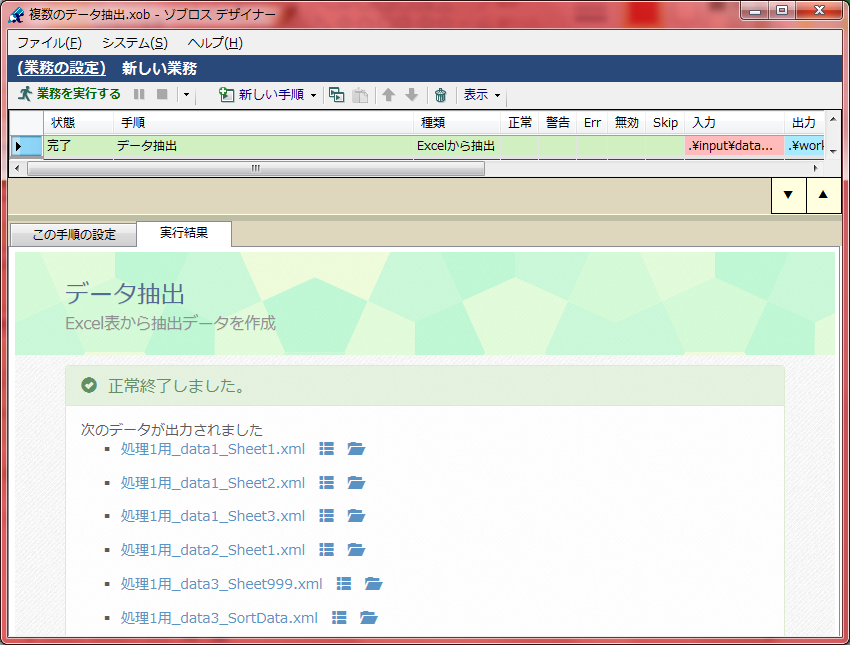The image size is (850, 645).
Task: Click the output cell .¥worl
Action: [x=804, y=146]
